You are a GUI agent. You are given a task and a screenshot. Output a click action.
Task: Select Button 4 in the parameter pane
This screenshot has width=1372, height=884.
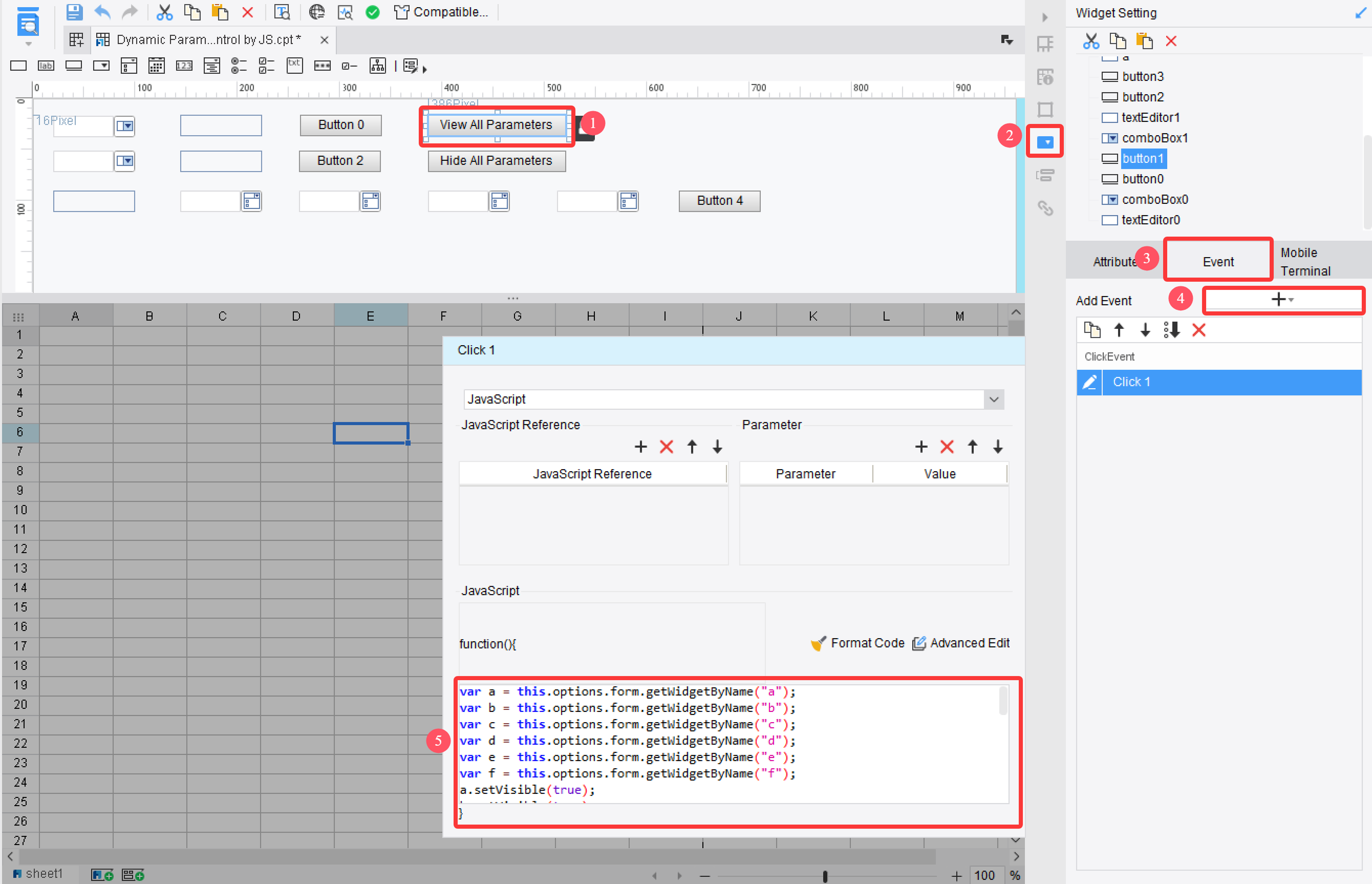[720, 201]
